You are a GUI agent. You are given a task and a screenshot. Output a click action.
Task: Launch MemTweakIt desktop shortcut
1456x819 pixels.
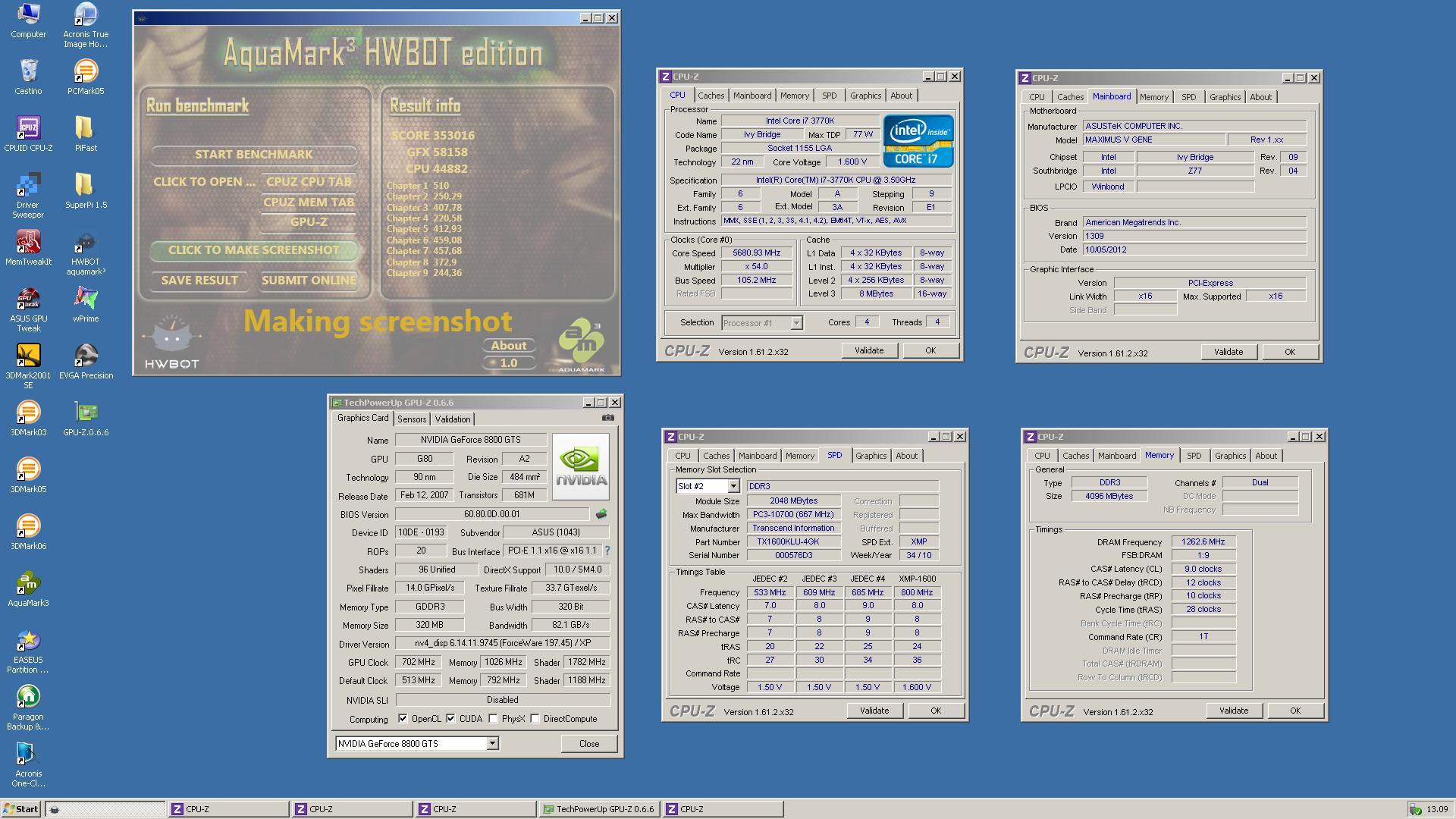(28, 248)
